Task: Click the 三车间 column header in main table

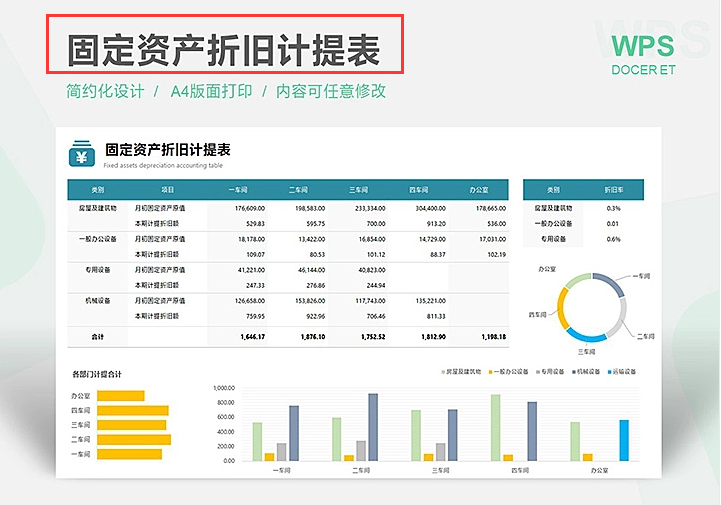Action: [x=358, y=190]
